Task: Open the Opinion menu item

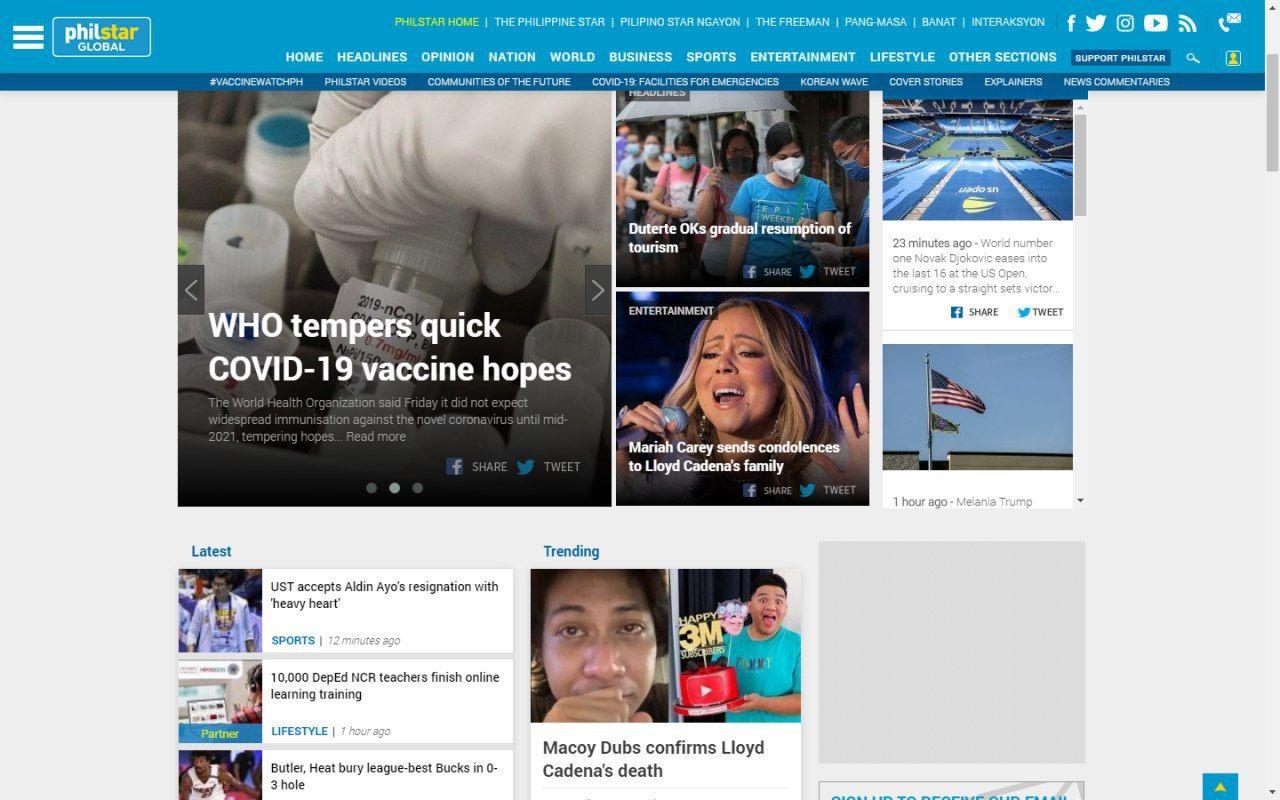Action: click(447, 57)
